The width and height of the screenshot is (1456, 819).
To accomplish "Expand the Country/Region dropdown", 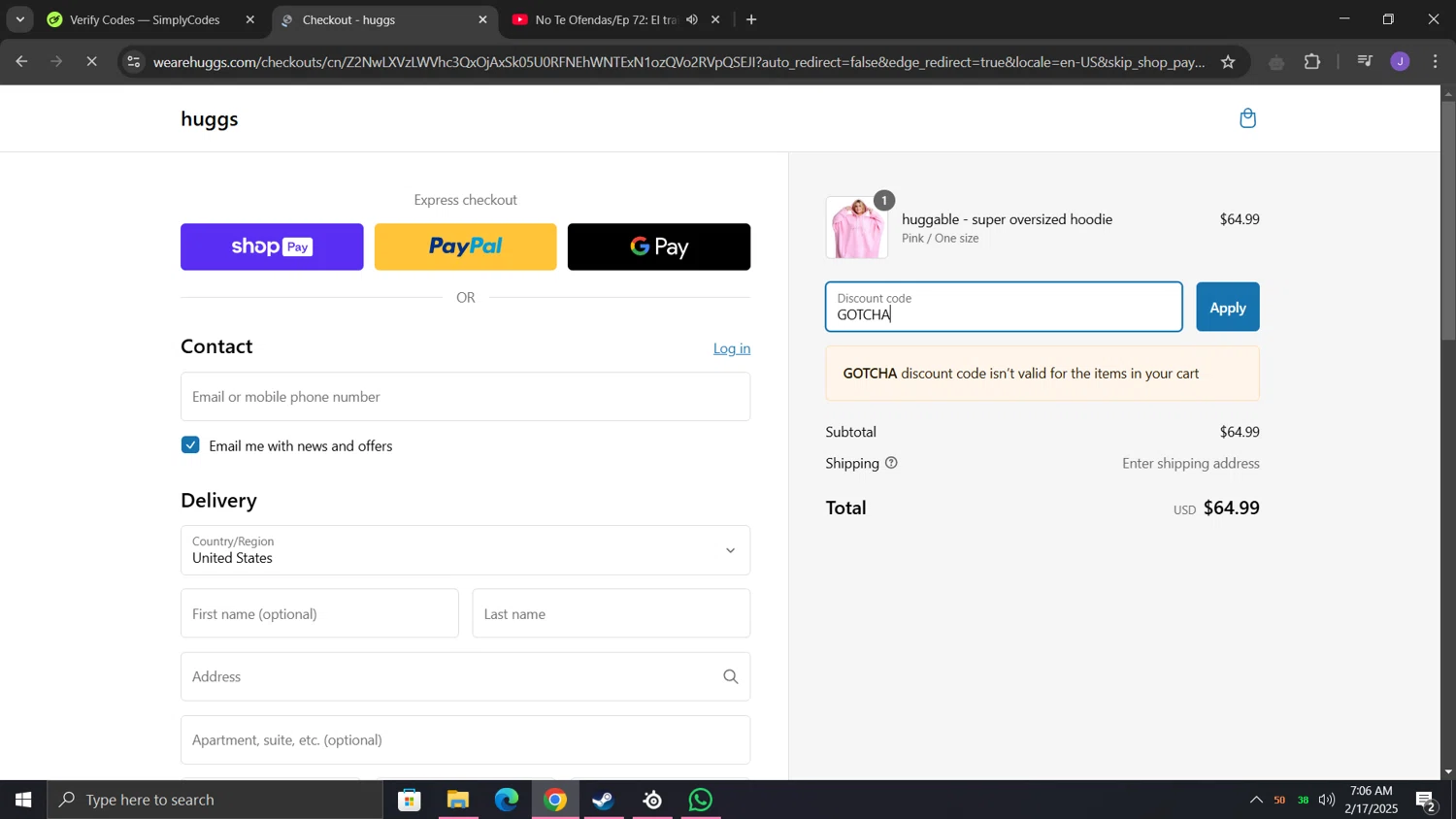I will tap(465, 550).
